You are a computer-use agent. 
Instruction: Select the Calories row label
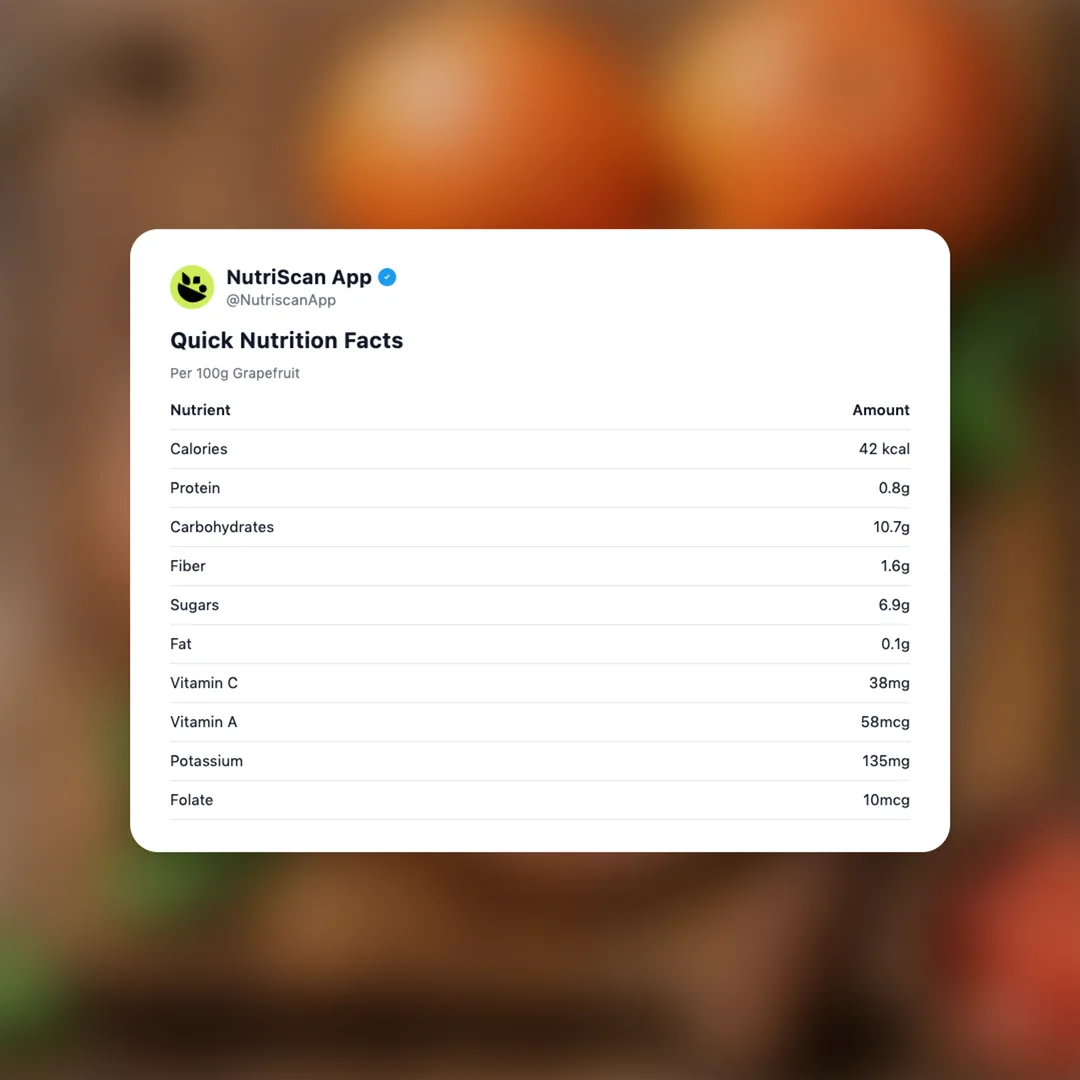(x=199, y=449)
